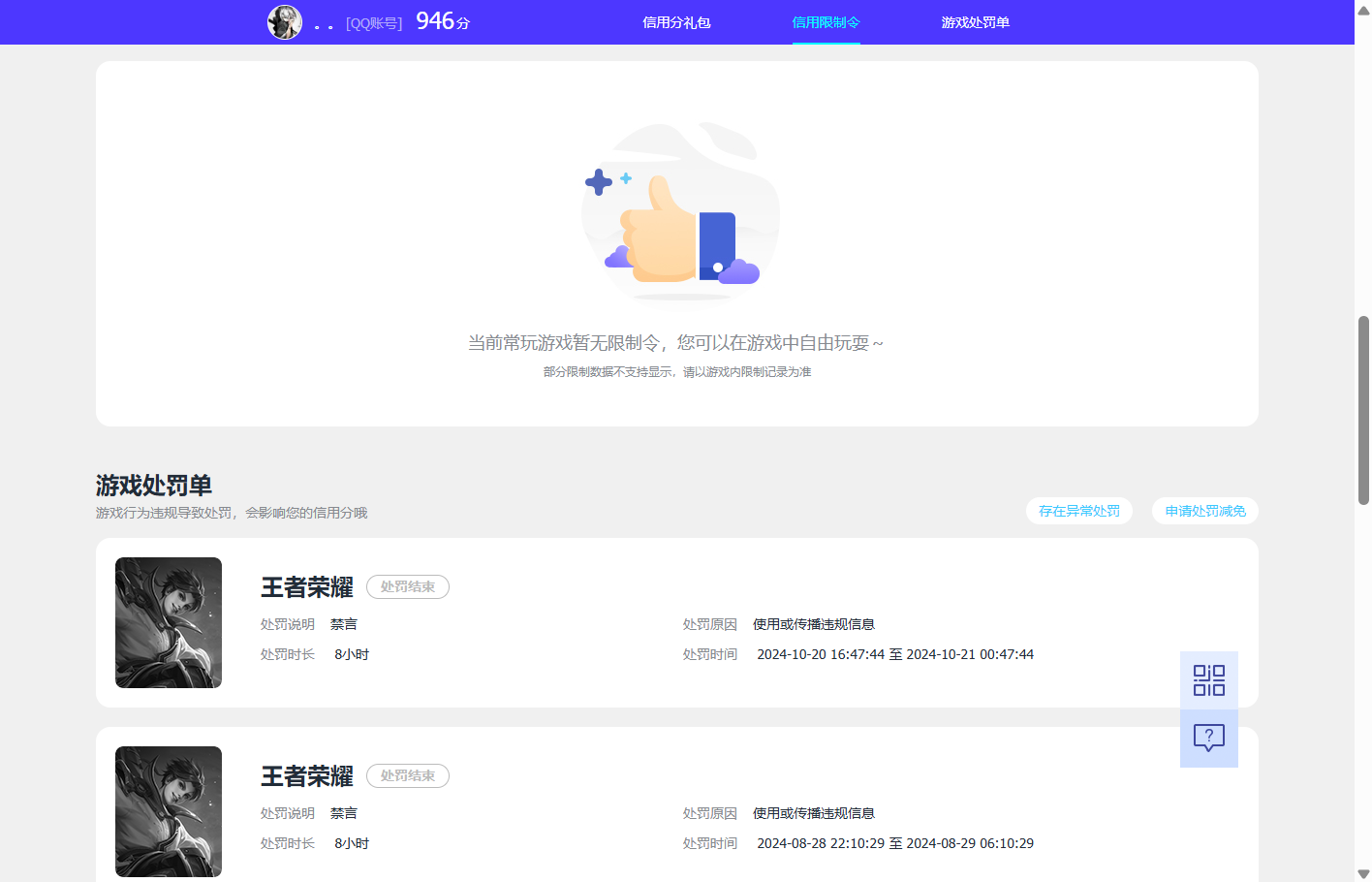Viewport: 1372px width, 882px height.
Task: Open the QR code icon panel
Action: 1208,679
